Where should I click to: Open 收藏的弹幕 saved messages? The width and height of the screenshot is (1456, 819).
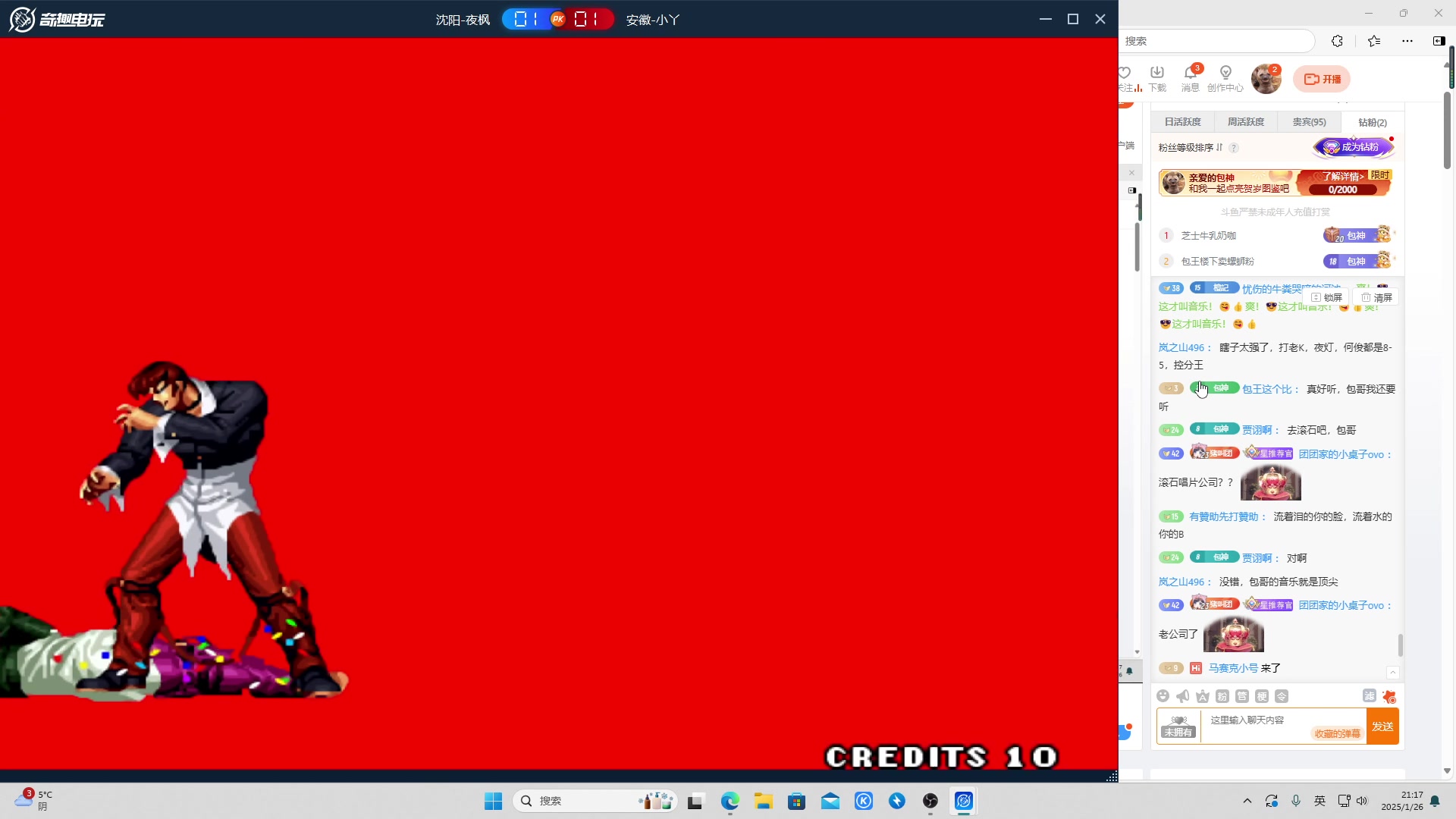(x=1337, y=734)
